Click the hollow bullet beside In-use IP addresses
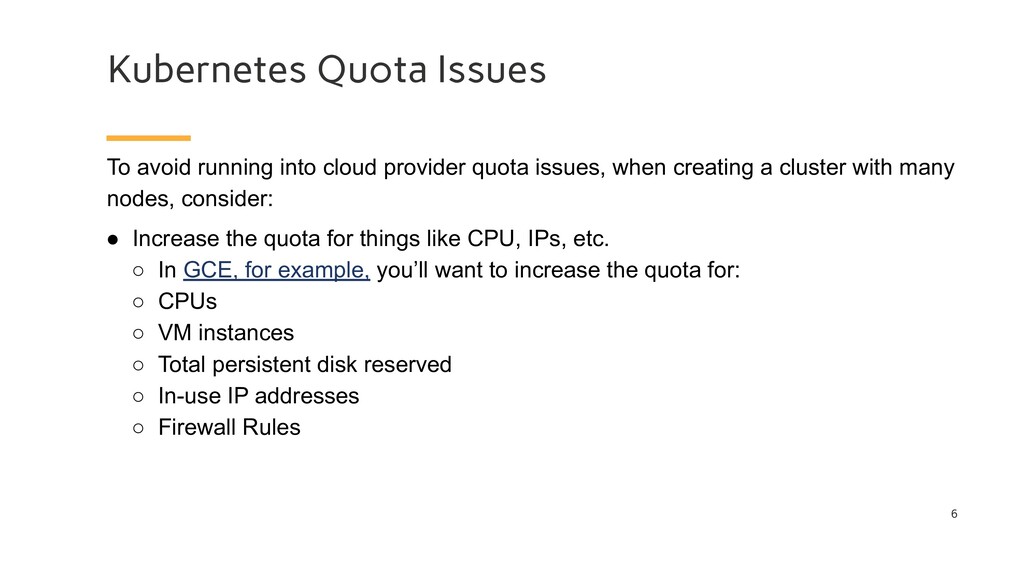The image size is (1024, 576). tap(138, 396)
